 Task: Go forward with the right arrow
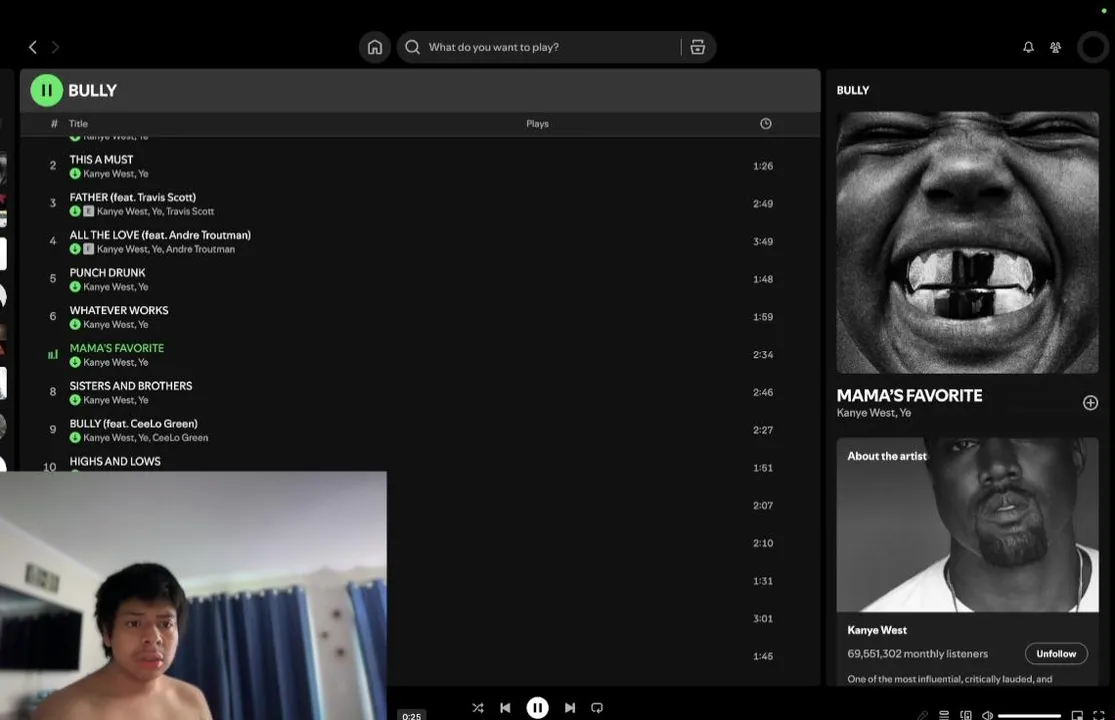[55, 47]
